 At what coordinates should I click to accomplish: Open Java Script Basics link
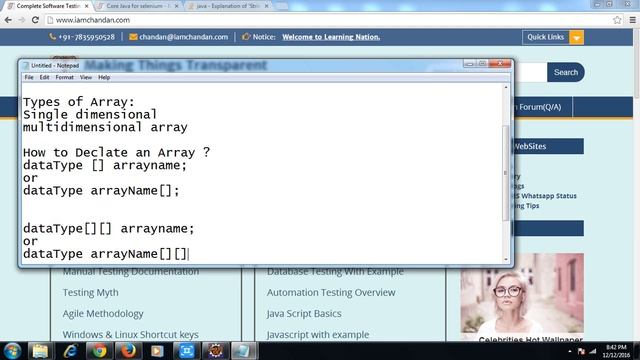pos(304,313)
